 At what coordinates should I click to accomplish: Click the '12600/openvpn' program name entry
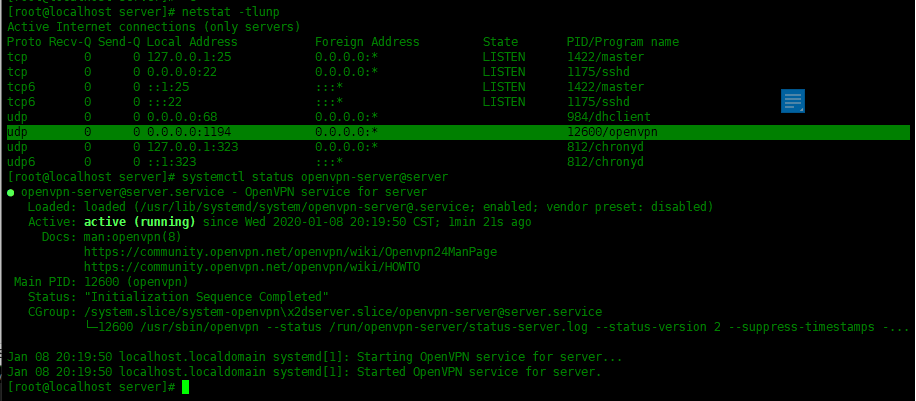coord(612,132)
